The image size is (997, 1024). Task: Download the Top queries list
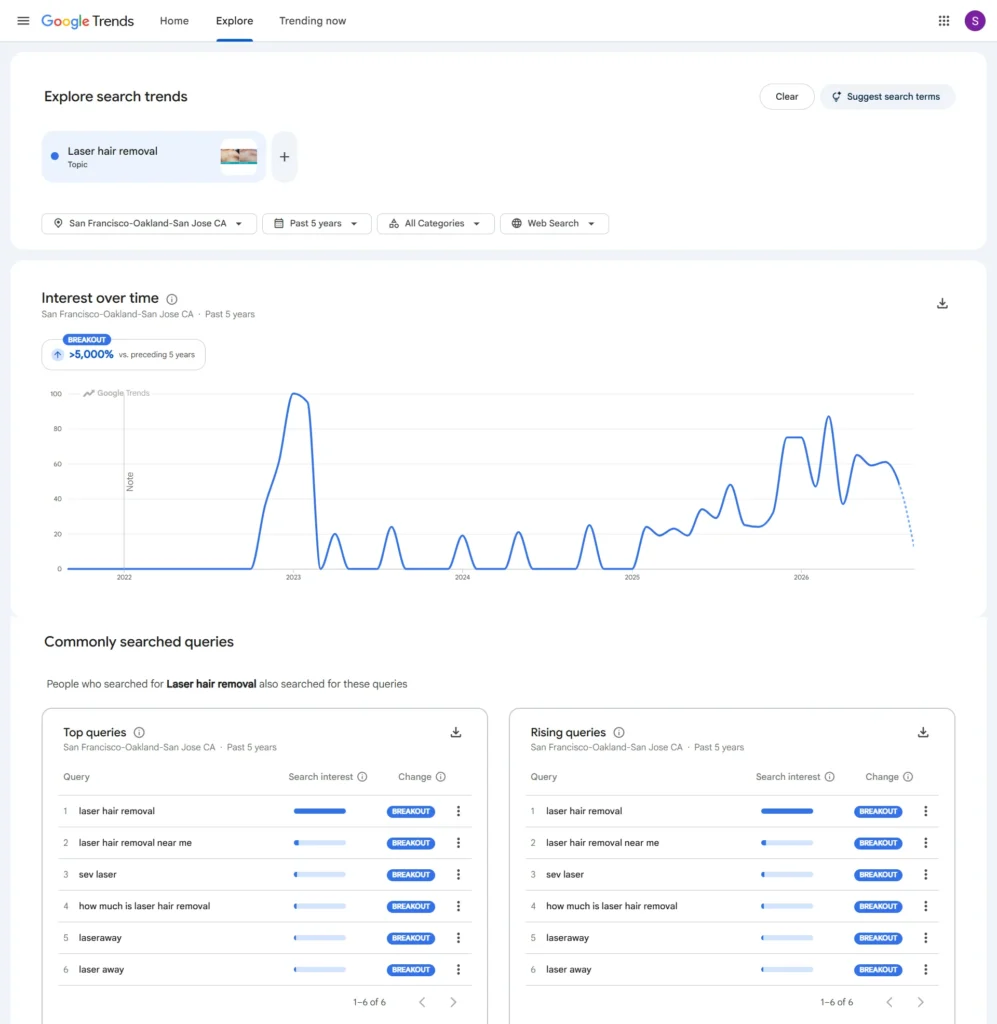[x=456, y=733]
